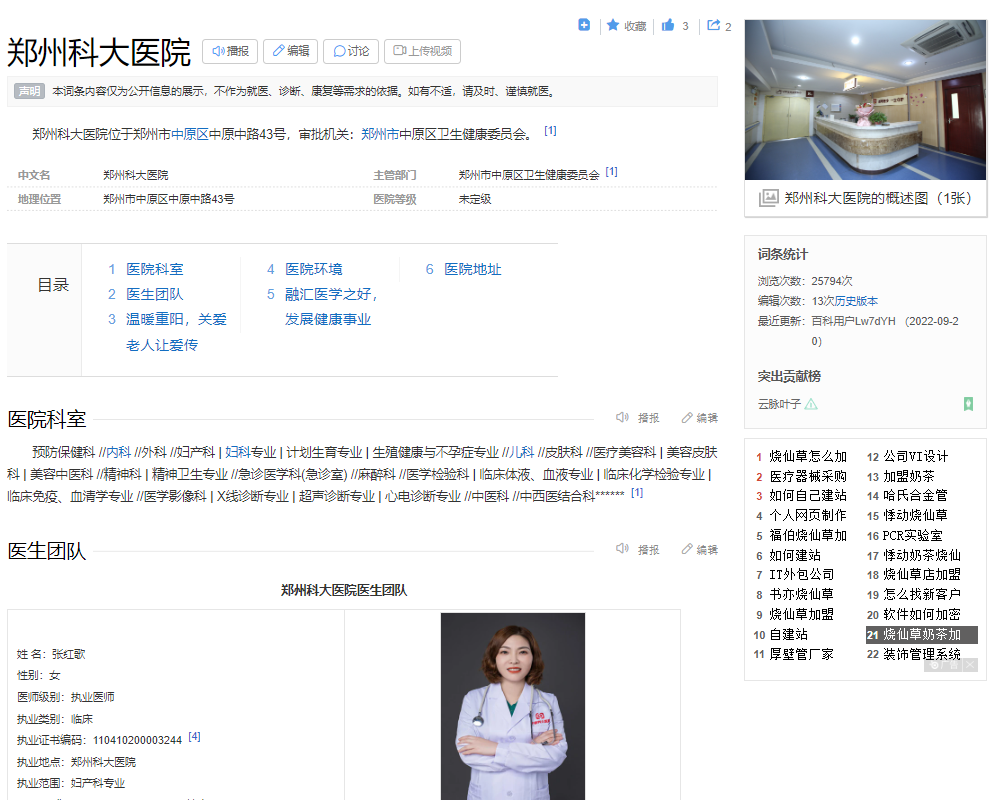Click the 编辑 button beside the title
The image size is (998, 800).
[x=290, y=51]
